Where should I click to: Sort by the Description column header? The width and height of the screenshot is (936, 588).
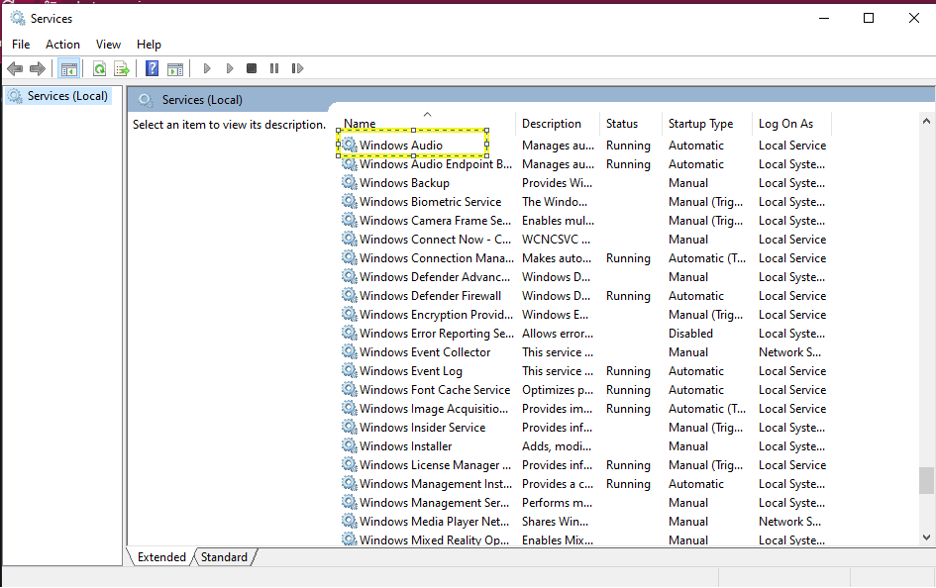tap(551, 124)
